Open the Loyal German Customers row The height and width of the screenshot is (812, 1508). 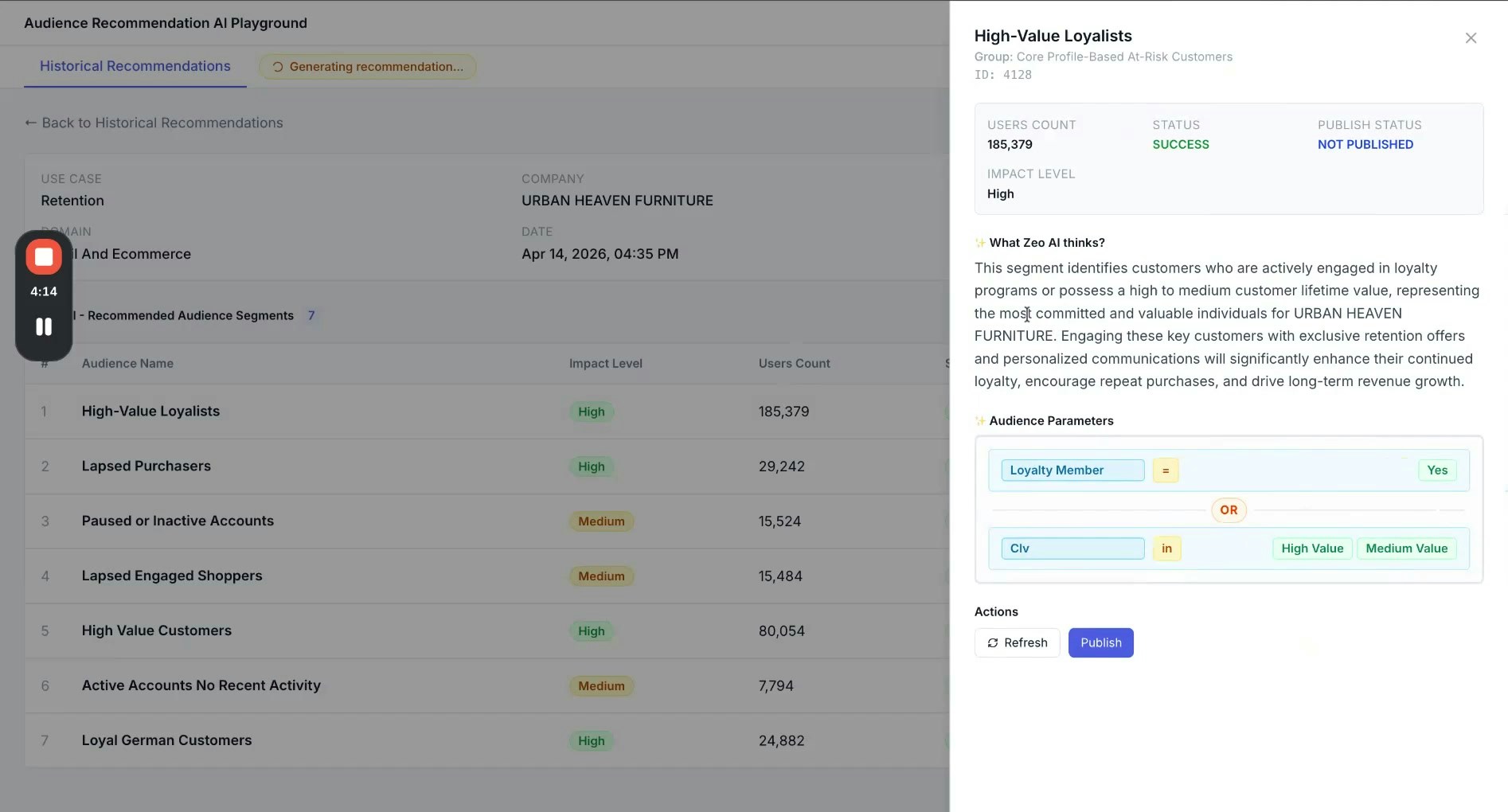click(x=166, y=740)
